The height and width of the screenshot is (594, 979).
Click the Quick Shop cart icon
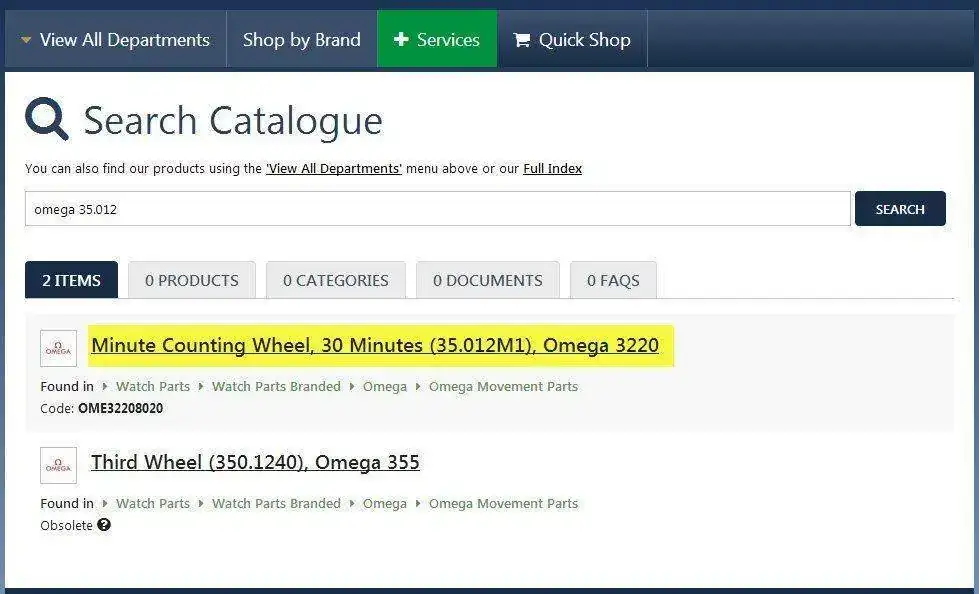(521, 40)
